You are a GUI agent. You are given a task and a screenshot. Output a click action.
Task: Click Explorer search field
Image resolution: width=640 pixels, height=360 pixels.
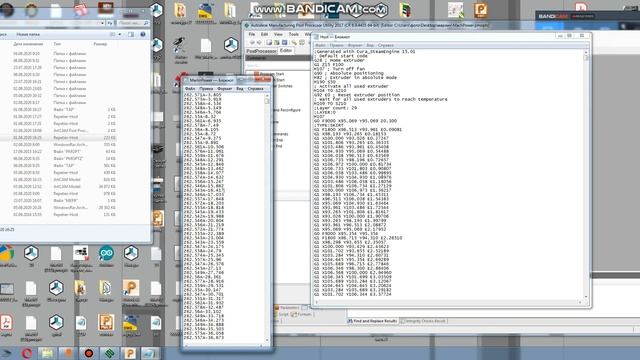pyautogui.click(x=133, y=23)
